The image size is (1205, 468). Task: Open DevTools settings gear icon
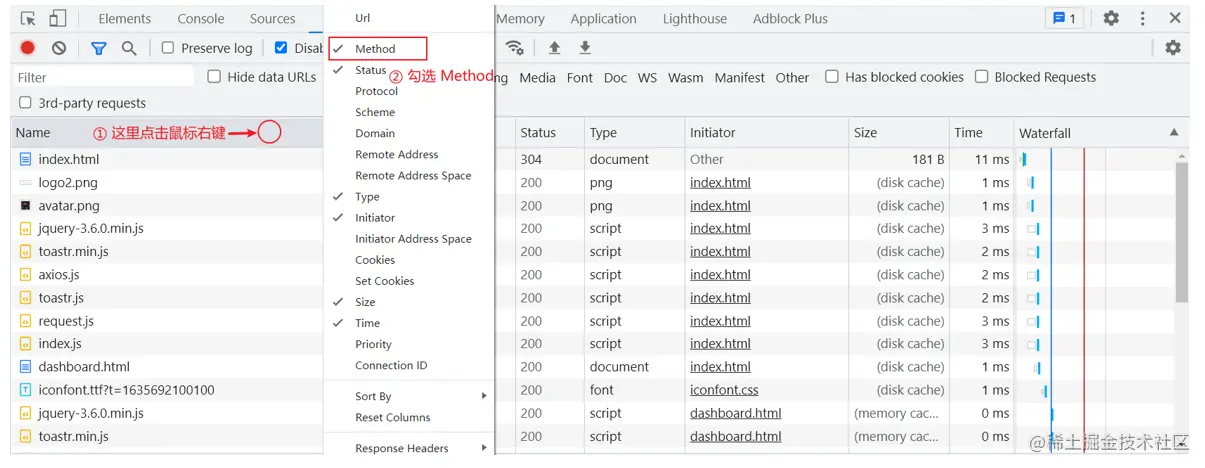(1111, 18)
